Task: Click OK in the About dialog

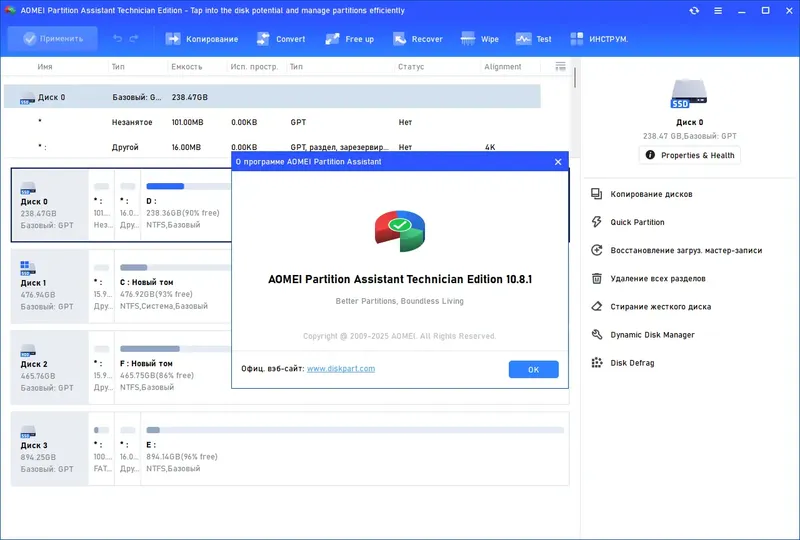Action: pos(533,370)
